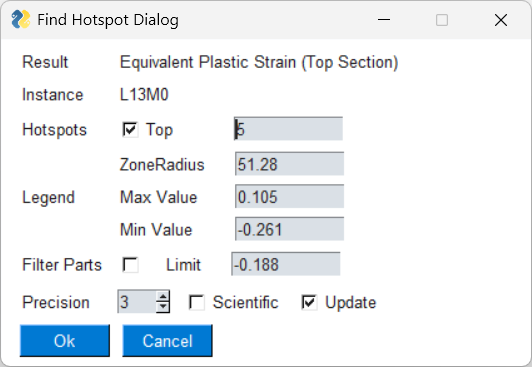532x367 pixels.
Task: Select the Min Value input field
Action: coord(289,229)
